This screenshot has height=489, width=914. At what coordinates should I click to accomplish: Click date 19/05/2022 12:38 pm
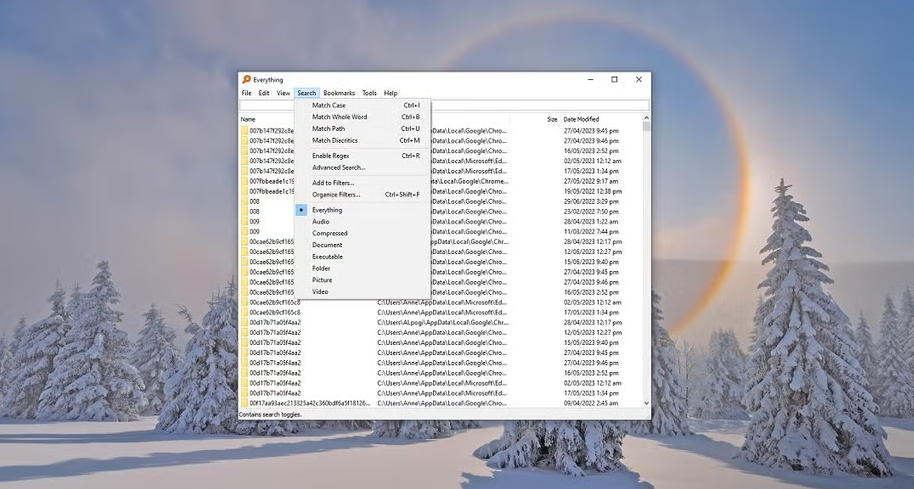(593, 191)
